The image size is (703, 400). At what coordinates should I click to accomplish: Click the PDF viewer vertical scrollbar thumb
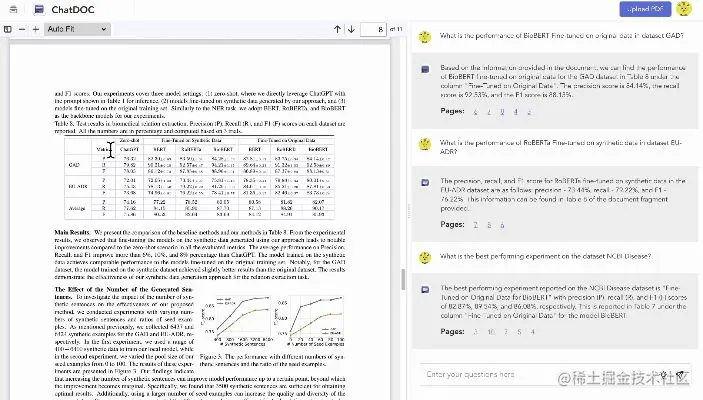click(403, 279)
